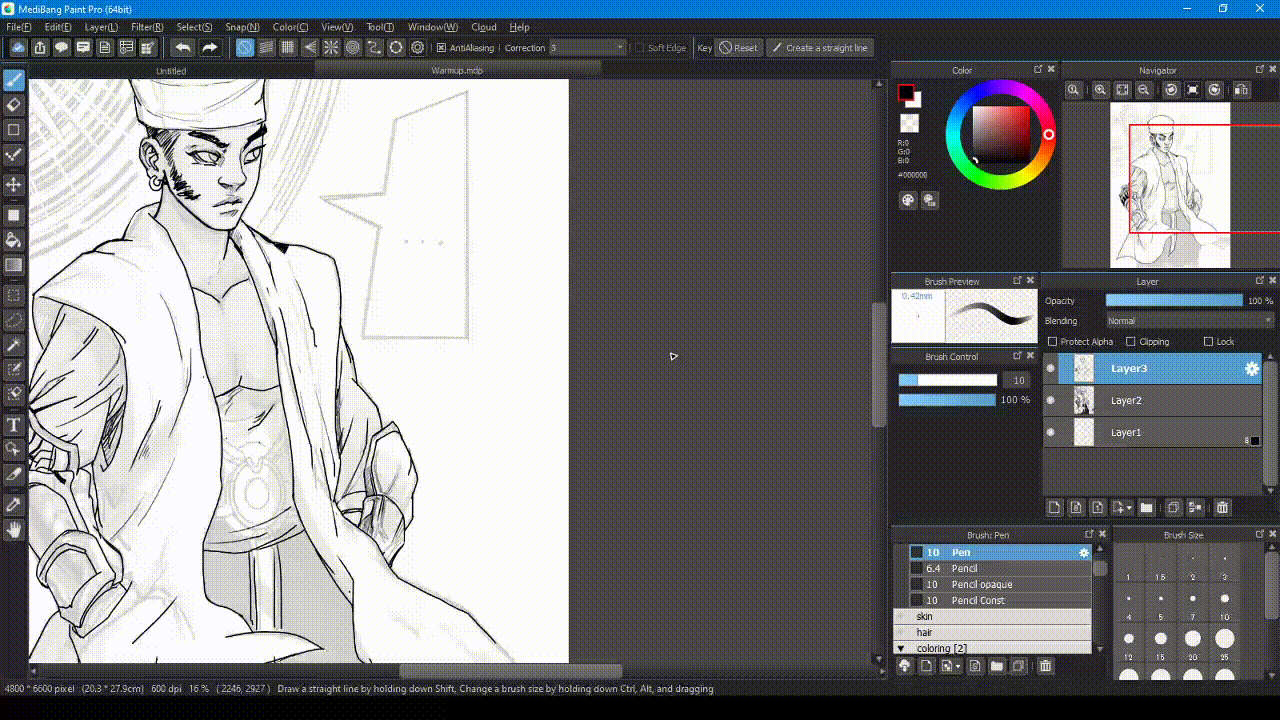The height and width of the screenshot is (720, 1280).
Task: Click the Redo arrow in toolbar
Action: 209,47
